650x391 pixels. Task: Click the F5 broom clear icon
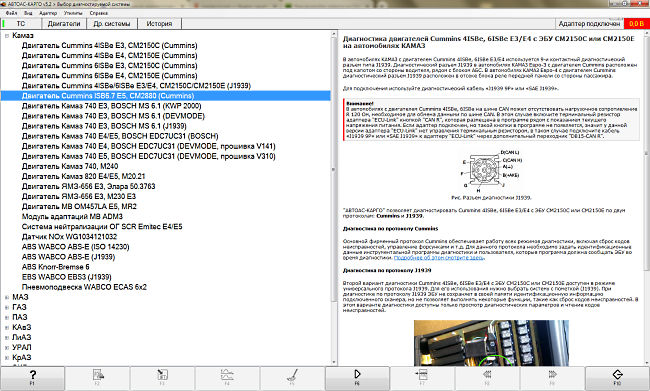[292, 378]
